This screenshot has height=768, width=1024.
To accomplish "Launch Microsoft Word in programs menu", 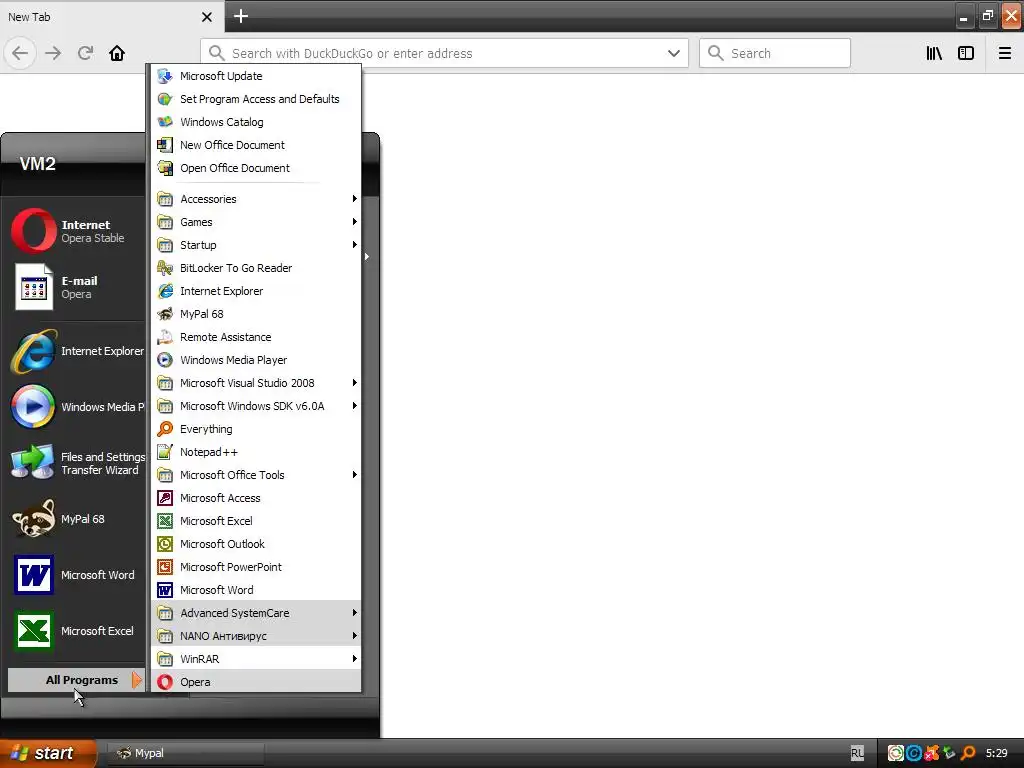I will (256, 590).
